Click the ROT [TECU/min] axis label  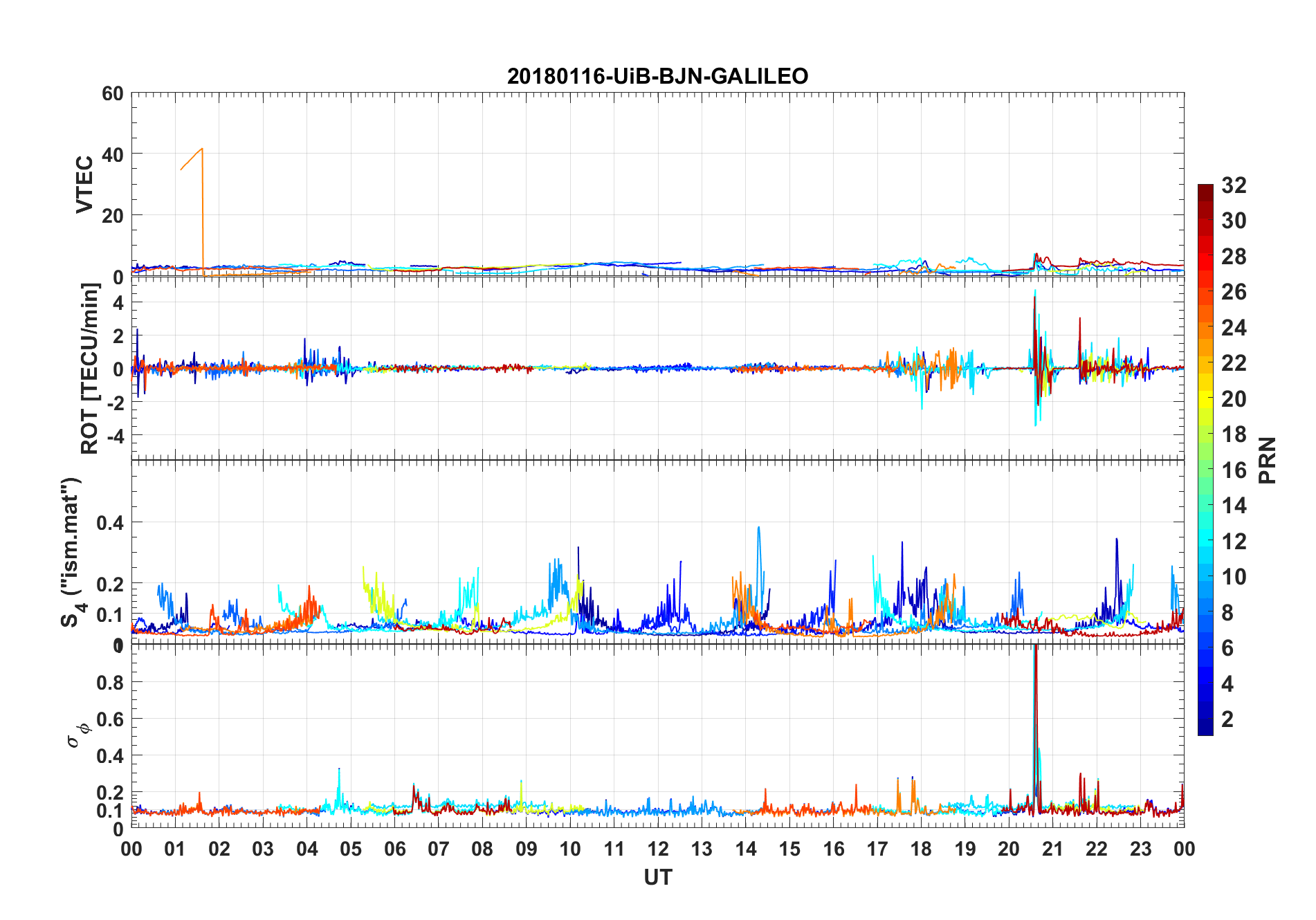(89, 369)
